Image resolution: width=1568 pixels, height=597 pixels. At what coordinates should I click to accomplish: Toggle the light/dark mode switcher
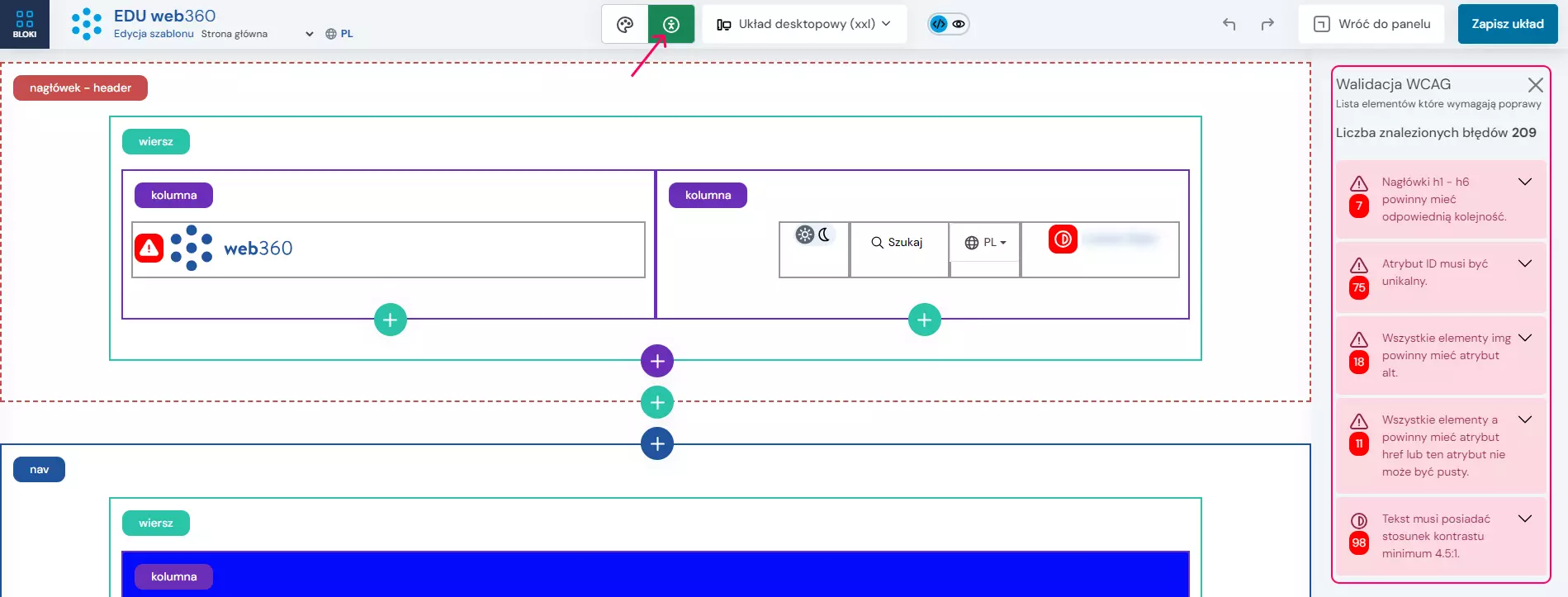point(814,235)
